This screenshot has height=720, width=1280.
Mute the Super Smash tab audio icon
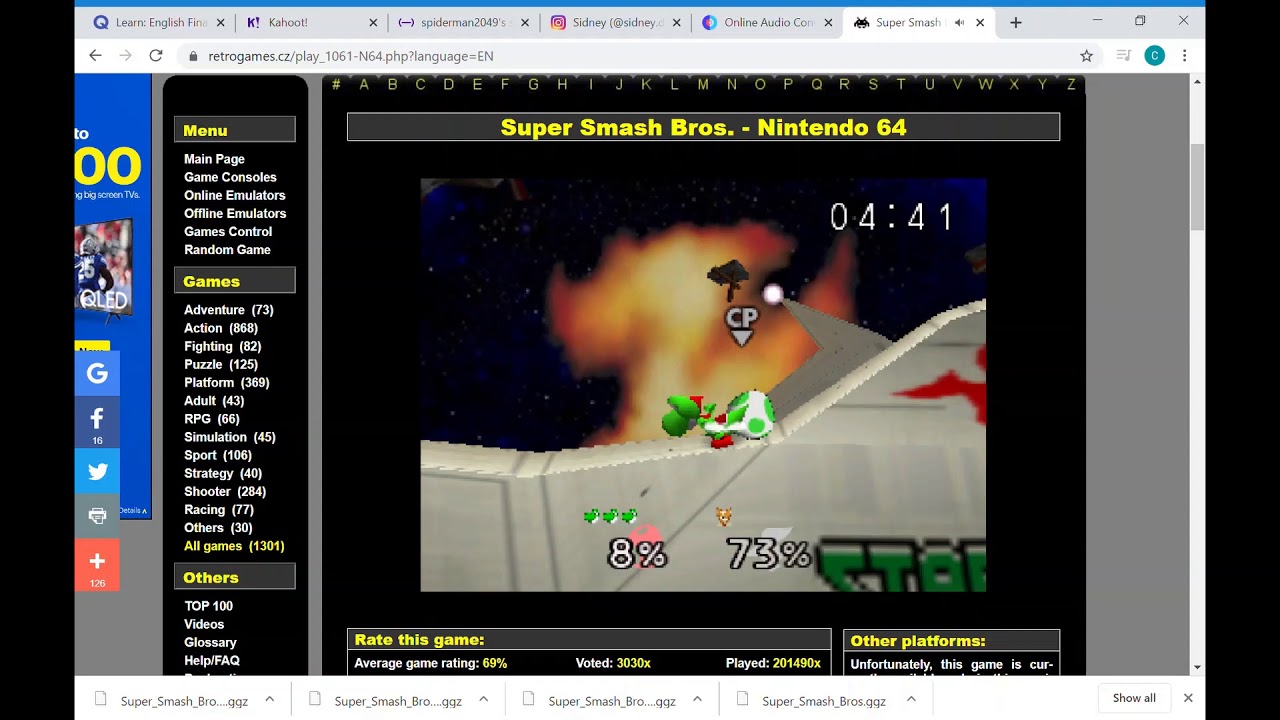959,22
